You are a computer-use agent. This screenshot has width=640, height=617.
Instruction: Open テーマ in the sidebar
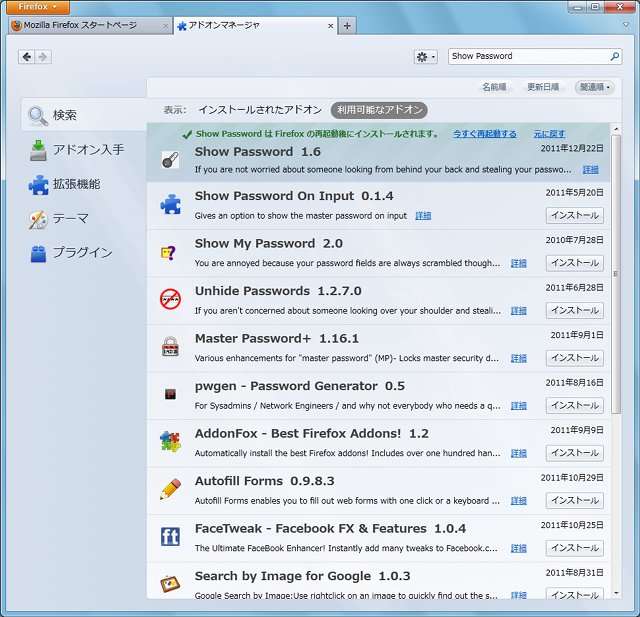[x=84, y=218]
